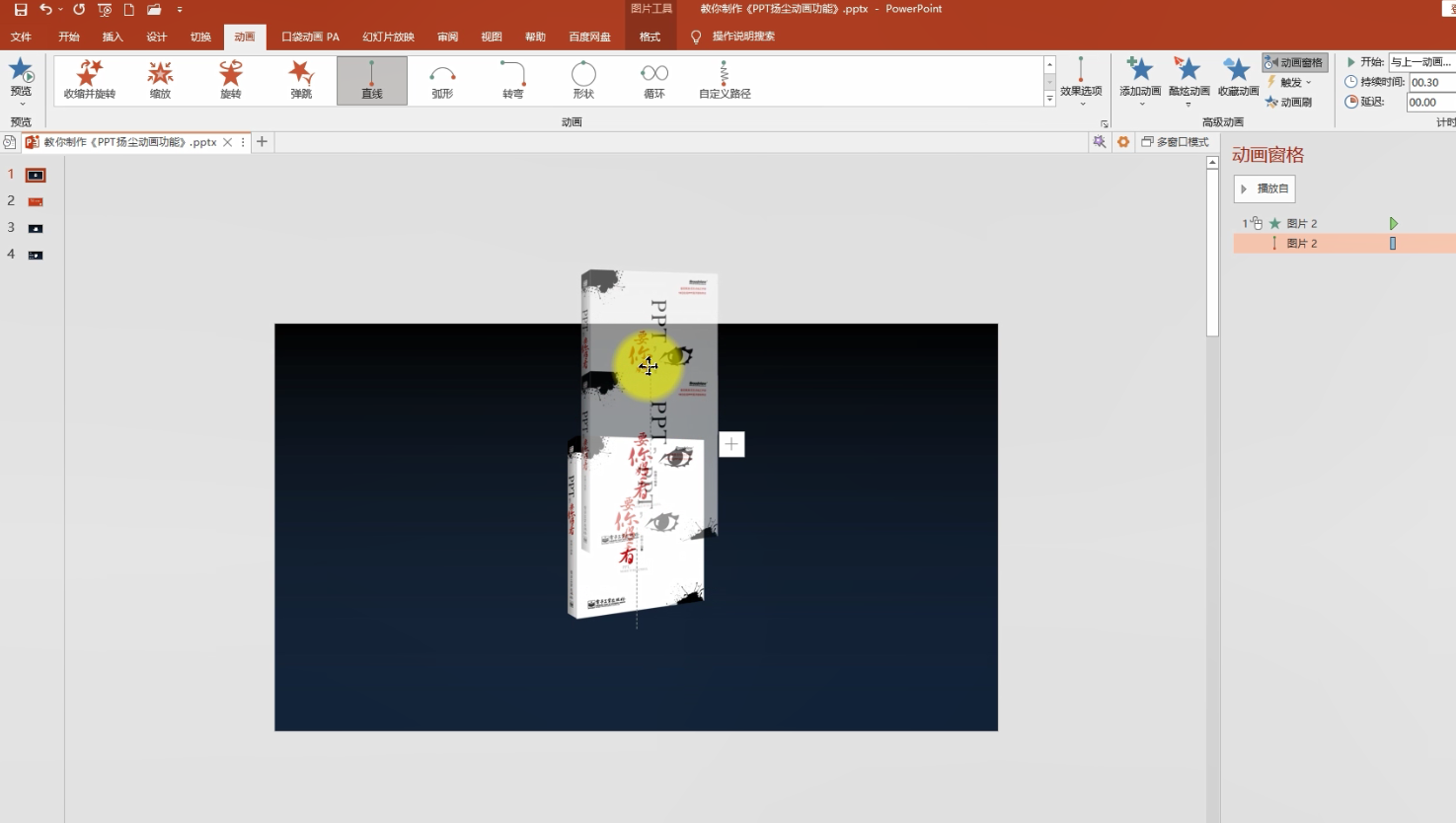Image resolution: width=1456 pixels, height=823 pixels.
Task: Open the 添加动画 dropdown
Action: coord(1140,82)
